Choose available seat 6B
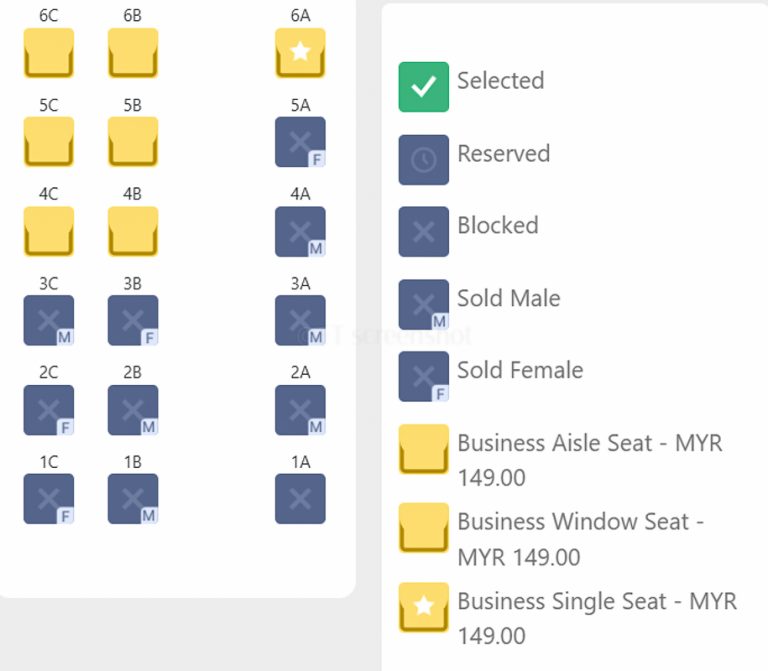 (133, 53)
